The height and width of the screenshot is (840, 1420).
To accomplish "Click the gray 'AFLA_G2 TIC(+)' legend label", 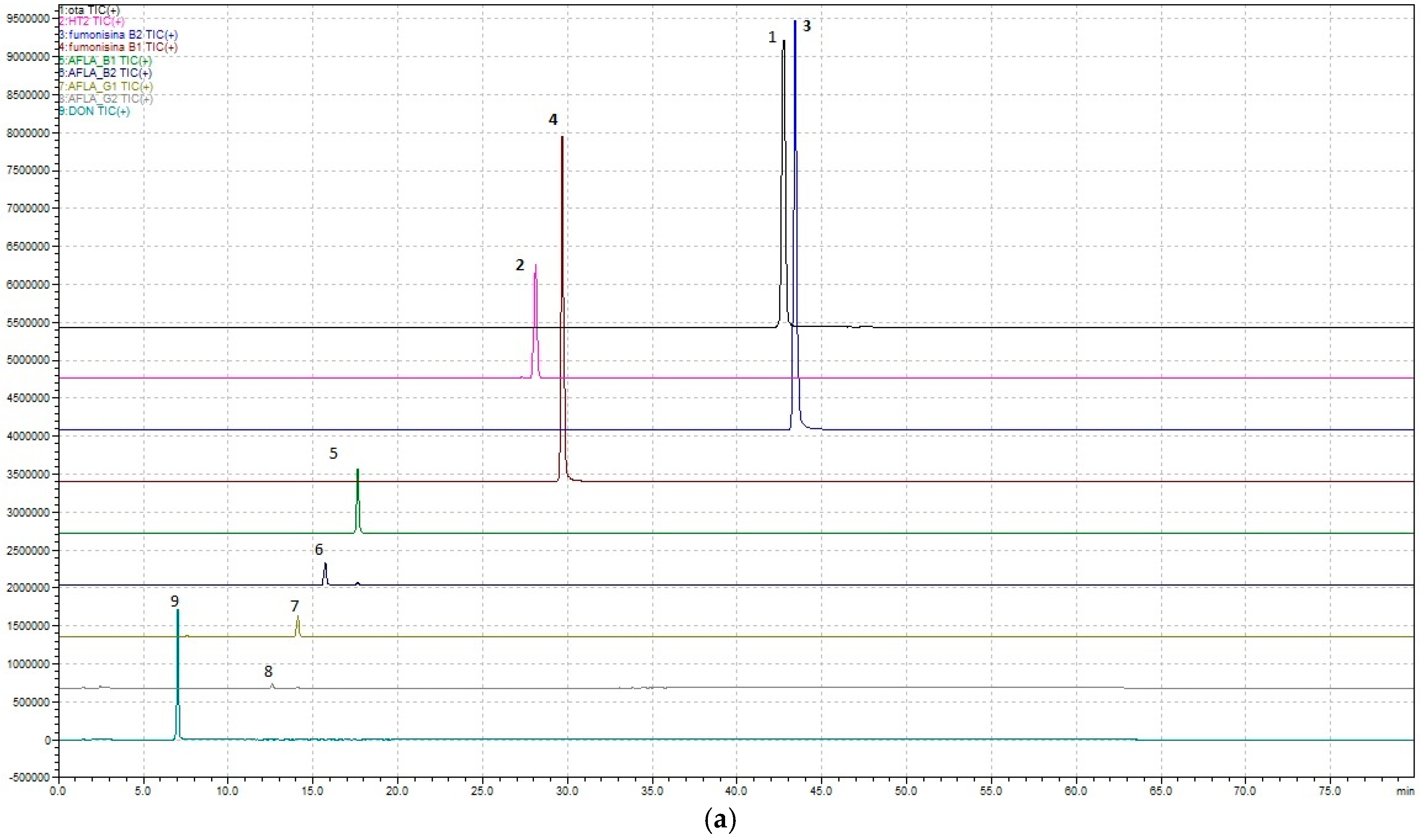I will tap(106, 99).
